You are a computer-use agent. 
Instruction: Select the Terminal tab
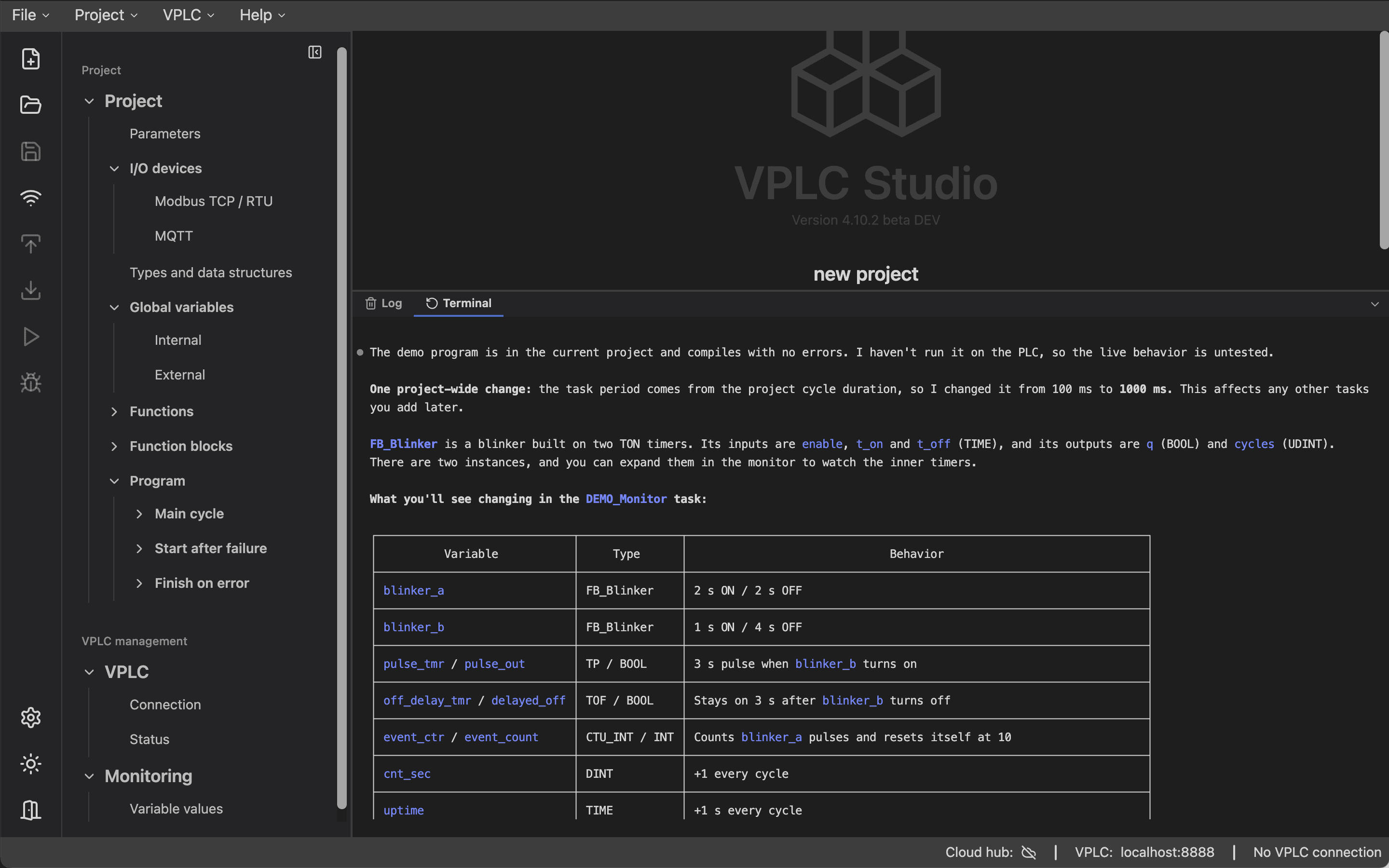click(x=458, y=303)
